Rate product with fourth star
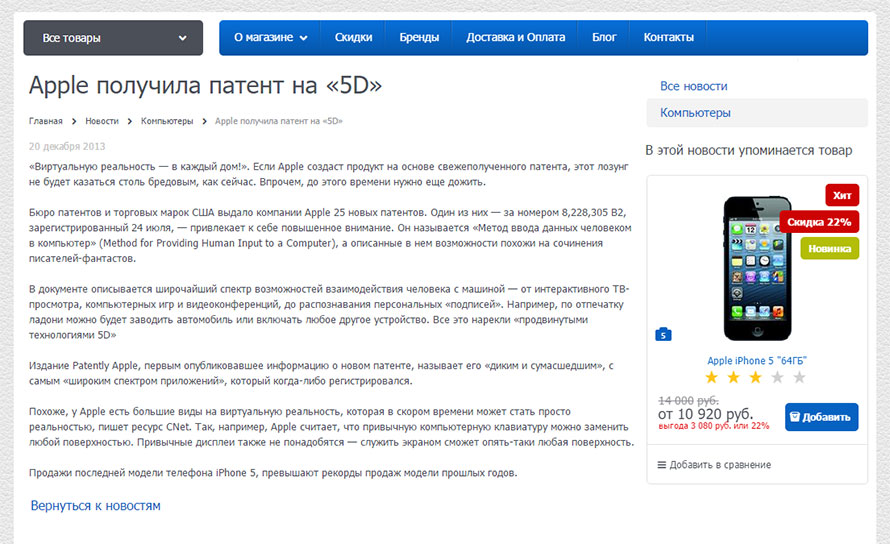This screenshot has height=544, width=890. [x=778, y=378]
